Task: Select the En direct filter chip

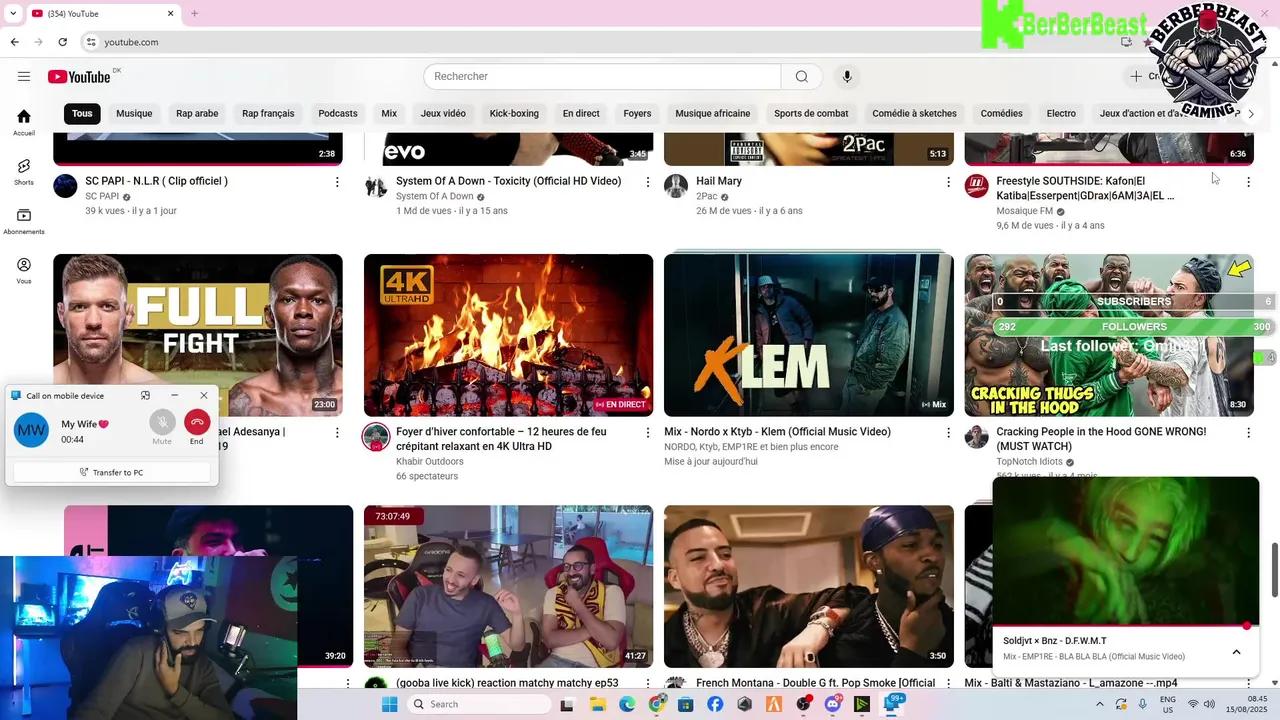Action: coord(581,113)
